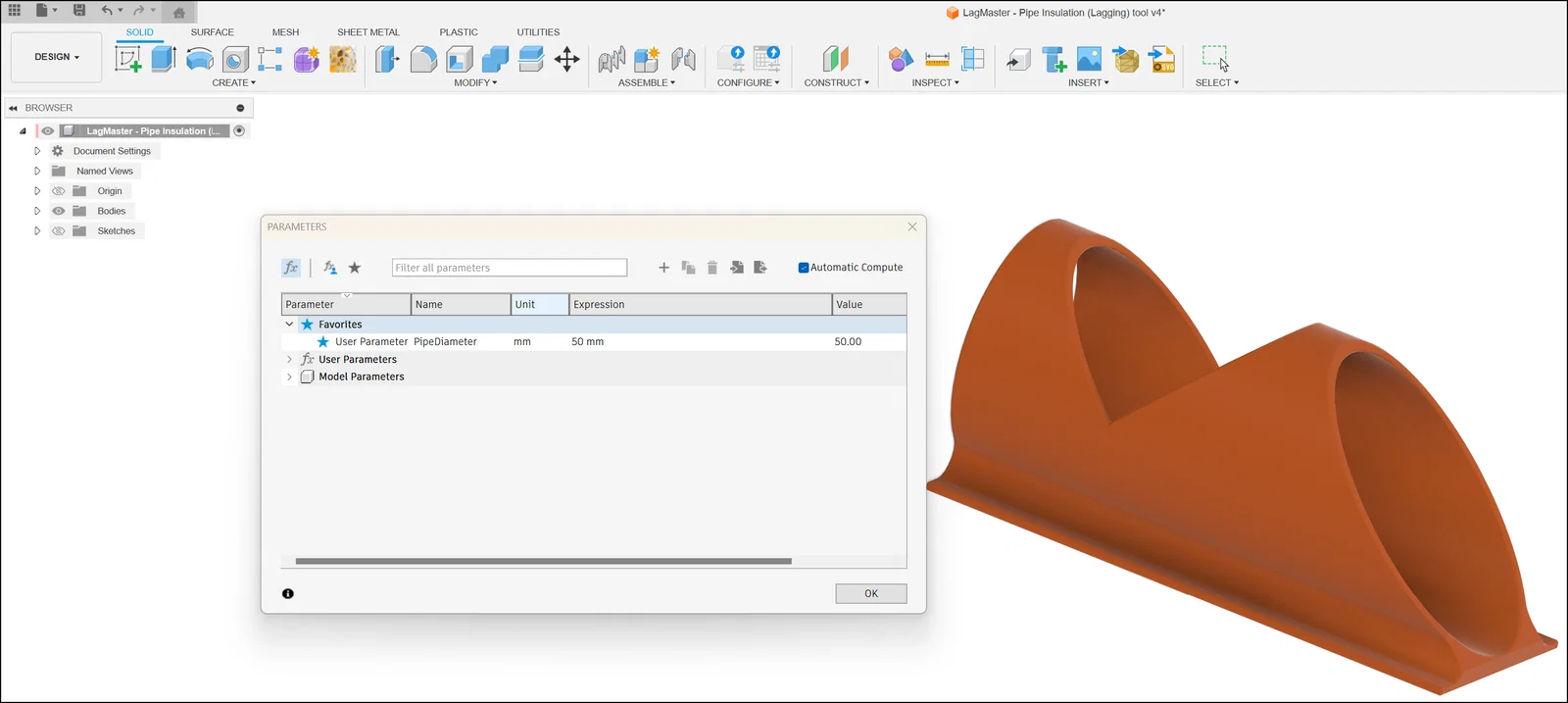This screenshot has height=703, width=1568.
Task: Show favorites with star filter icon
Action: [355, 268]
